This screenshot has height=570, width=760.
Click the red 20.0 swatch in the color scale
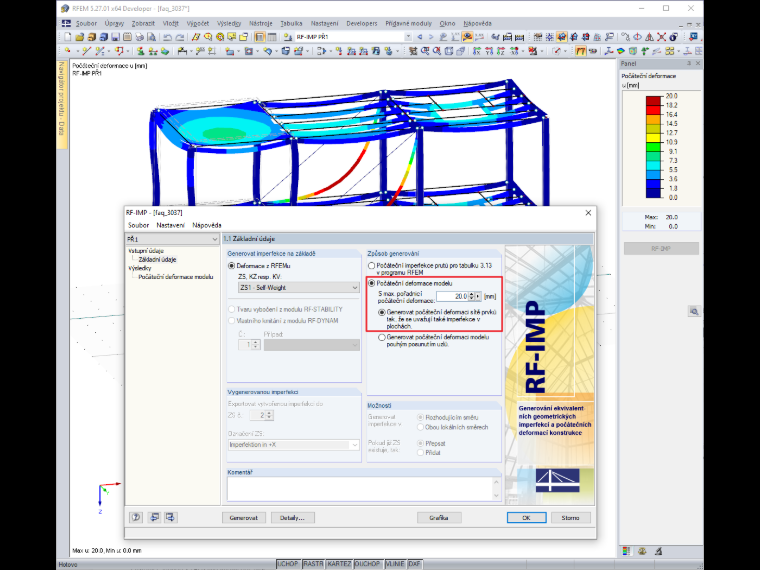(653, 100)
